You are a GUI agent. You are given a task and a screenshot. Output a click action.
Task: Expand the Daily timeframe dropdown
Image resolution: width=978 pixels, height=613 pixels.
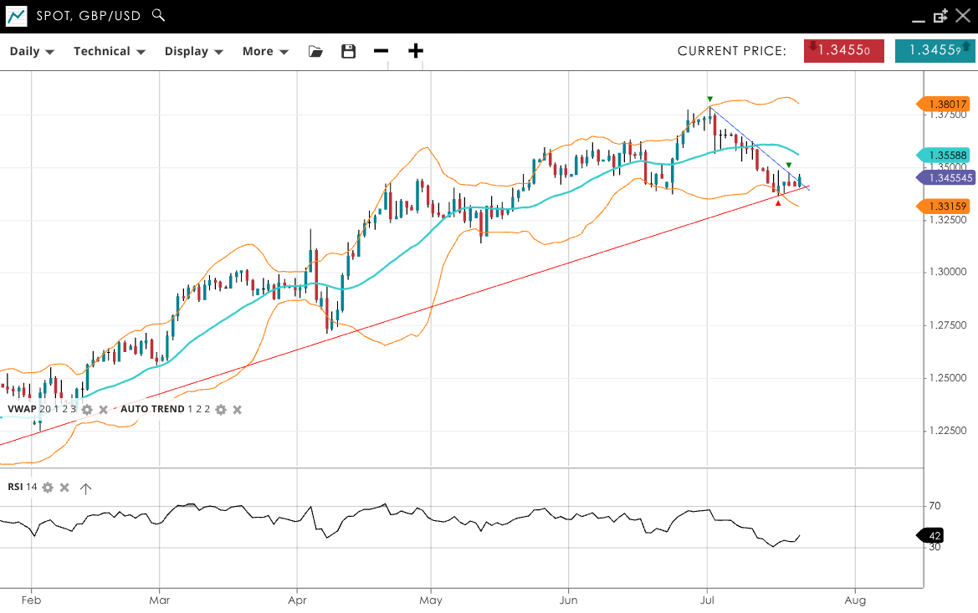coord(32,51)
